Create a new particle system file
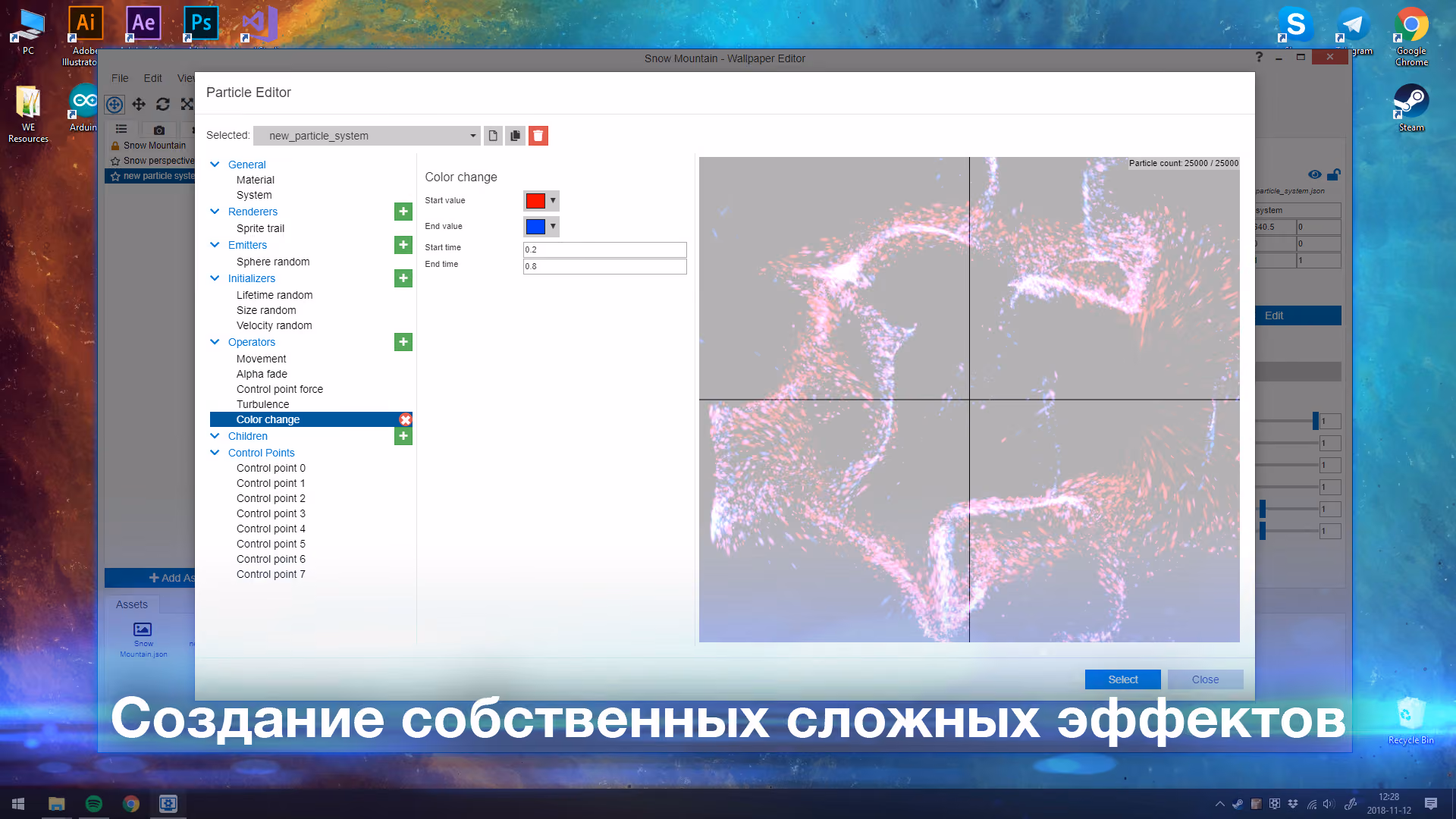The width and height of the screenshot is (1456, 819). (493, 136)
